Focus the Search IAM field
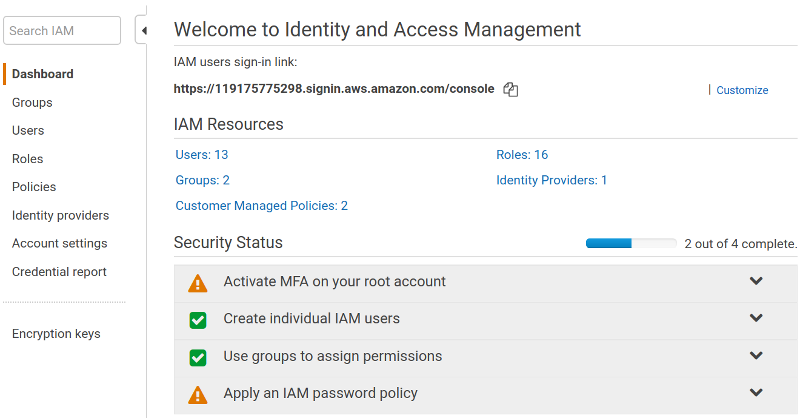This screenshot has height=418, width=800. pyautogui.click(x=62, y=31)
